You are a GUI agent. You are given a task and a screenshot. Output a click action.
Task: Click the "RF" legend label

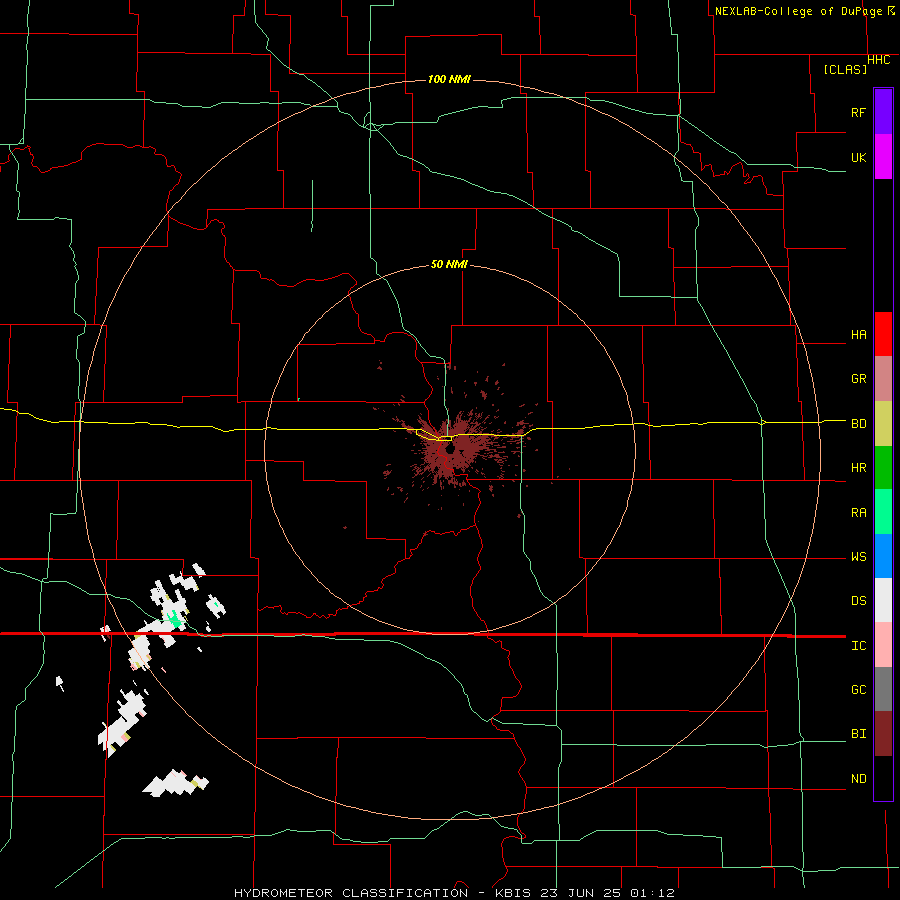pos(859,112)
